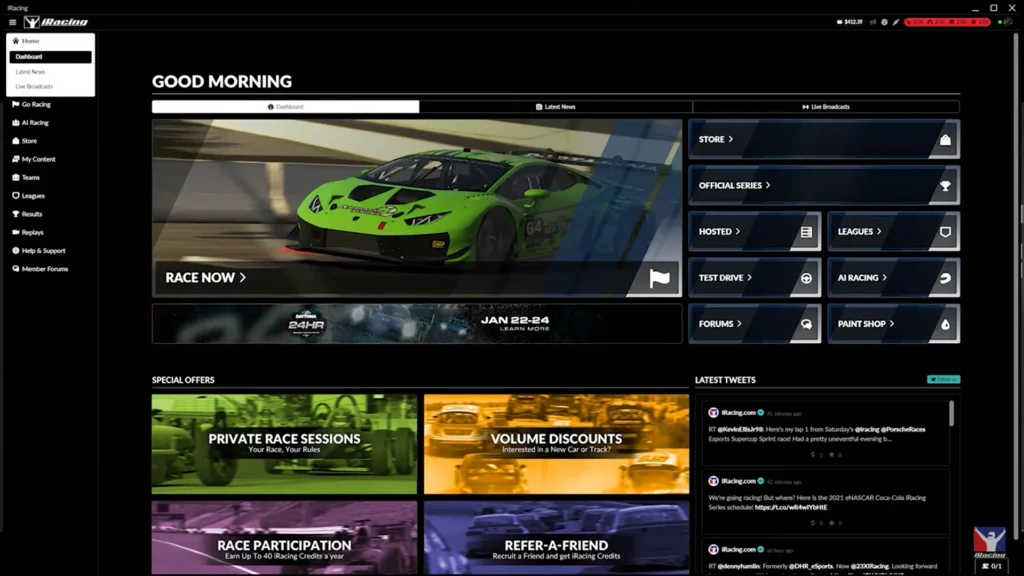Click the chat bubbles icon on Forums tile
Screen dimensions: 1024x576
tap(807, 325)
